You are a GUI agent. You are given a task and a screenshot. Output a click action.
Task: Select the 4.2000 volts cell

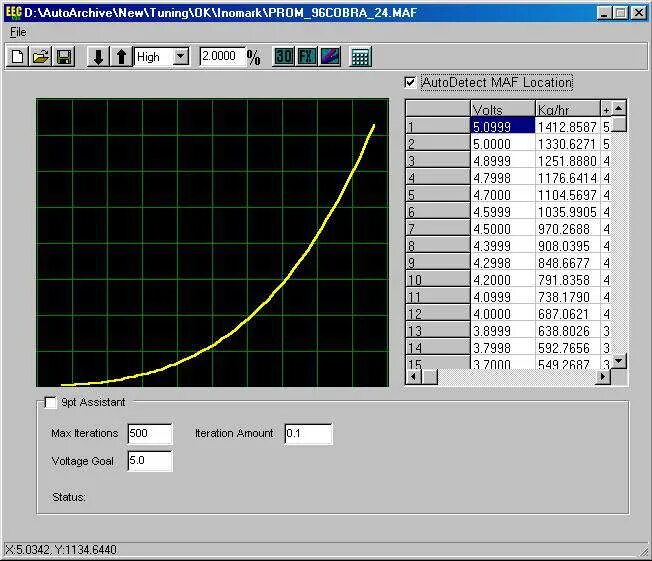tap(503, 279)
